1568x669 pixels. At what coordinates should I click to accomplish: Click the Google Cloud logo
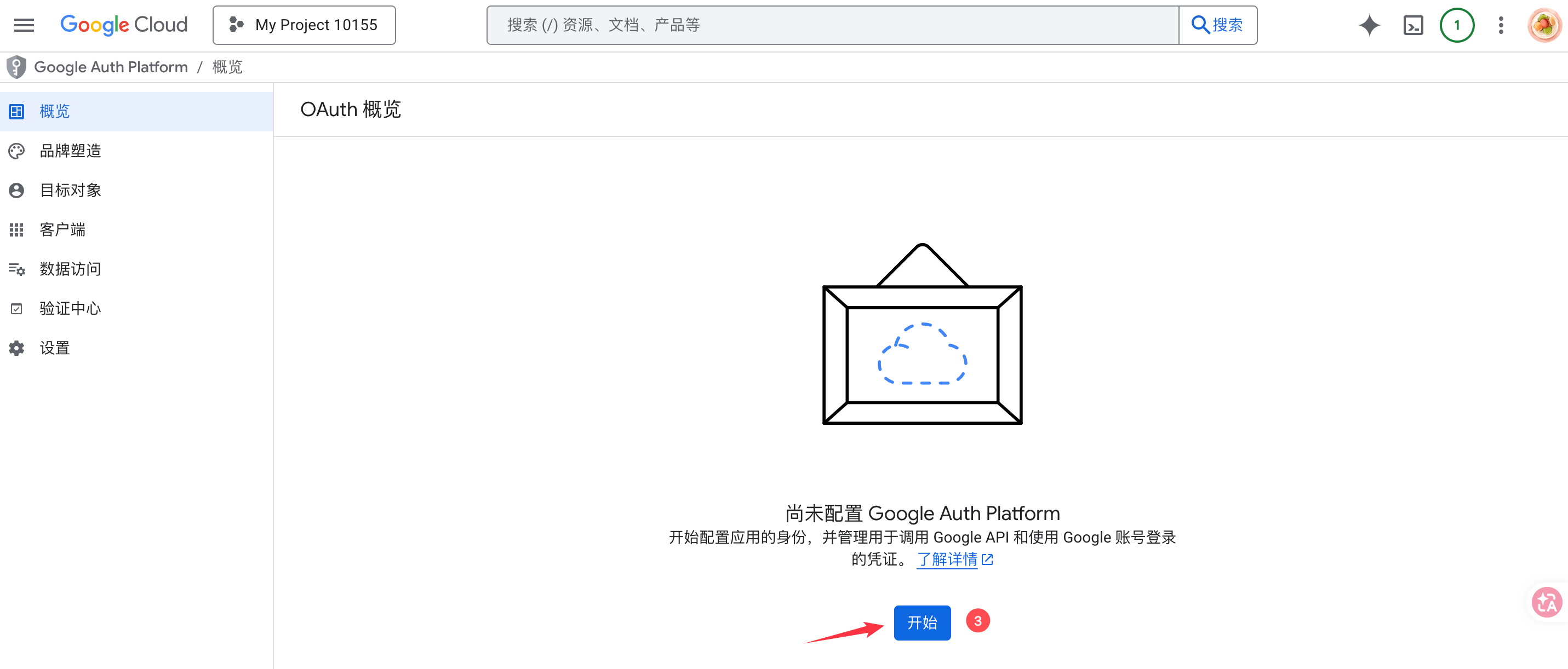[x=124, y=25]
